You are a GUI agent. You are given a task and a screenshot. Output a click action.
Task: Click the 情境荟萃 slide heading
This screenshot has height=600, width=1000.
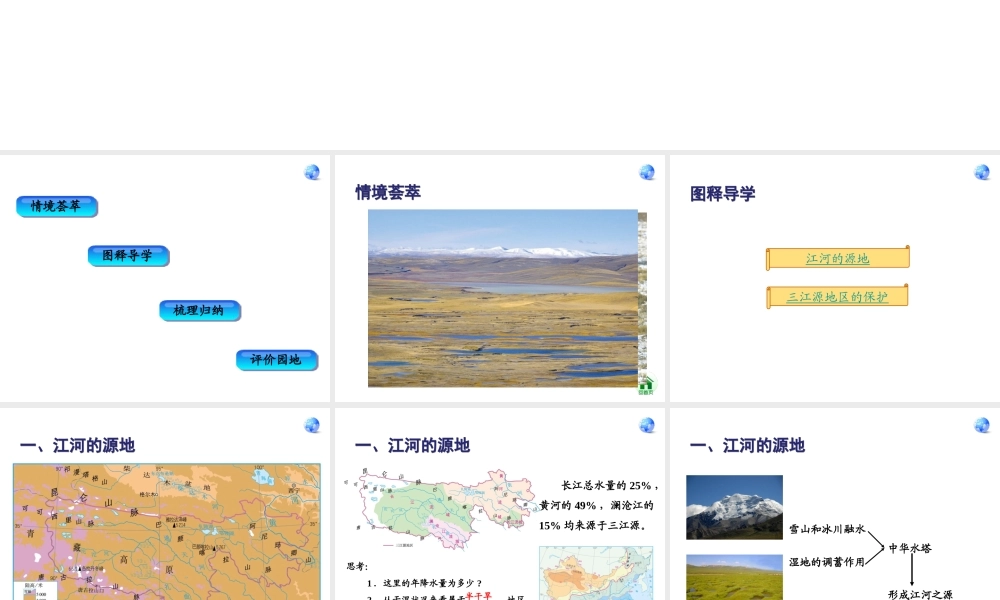pyautogui.click(x=388, y=193)
